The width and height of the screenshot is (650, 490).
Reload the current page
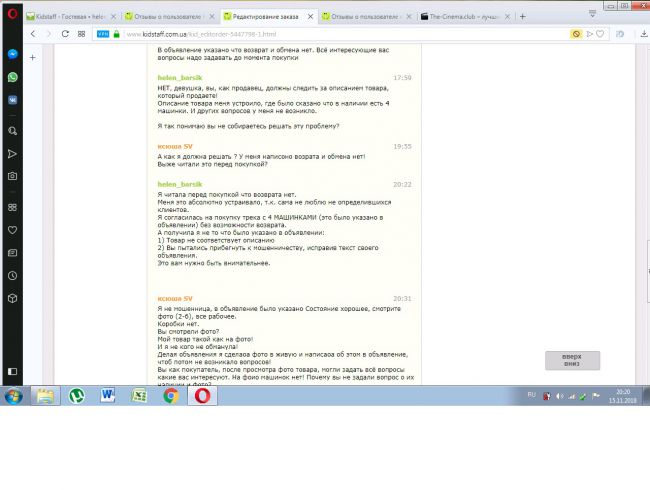point(66,33)
